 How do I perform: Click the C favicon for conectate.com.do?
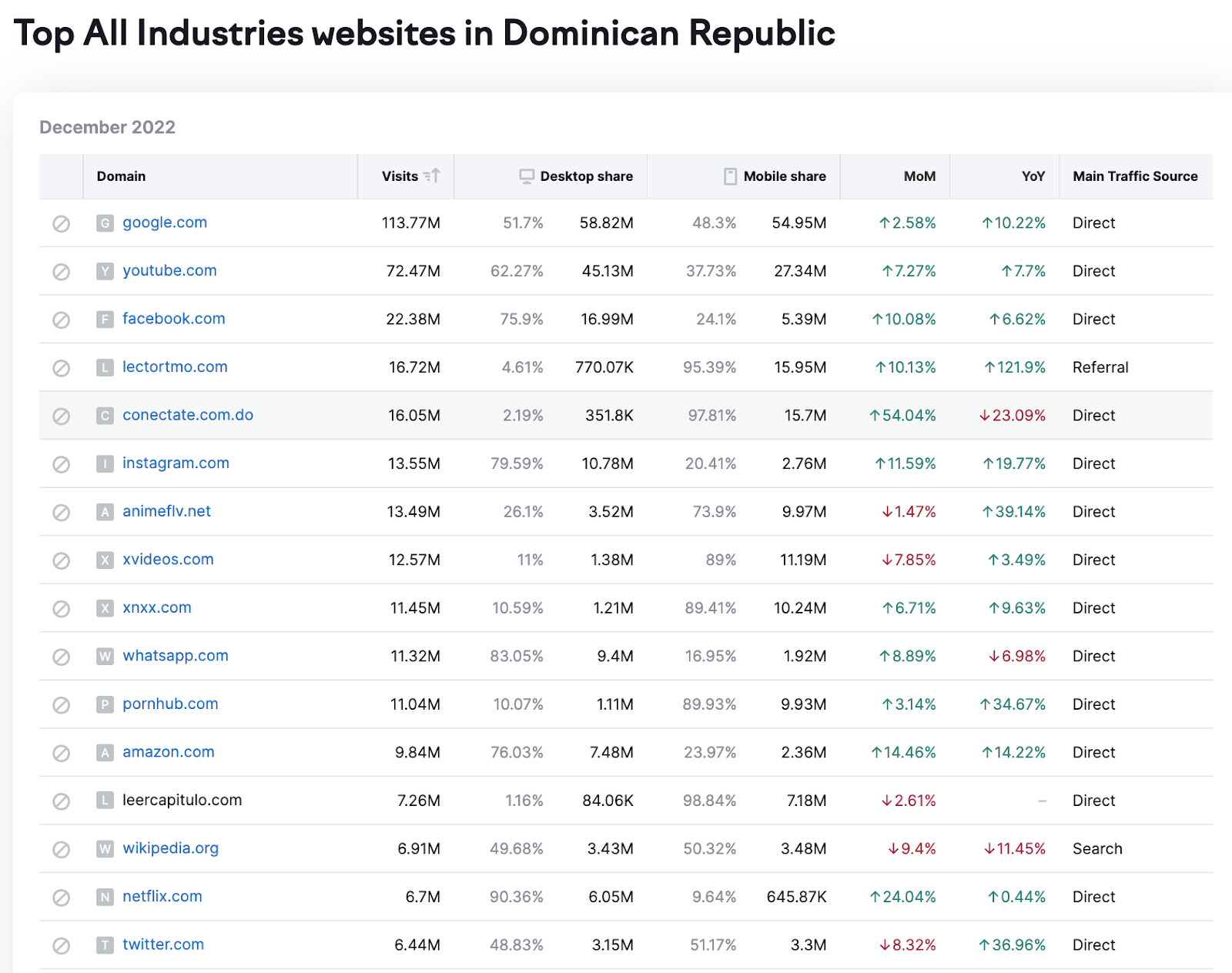[x=105, y=416]
